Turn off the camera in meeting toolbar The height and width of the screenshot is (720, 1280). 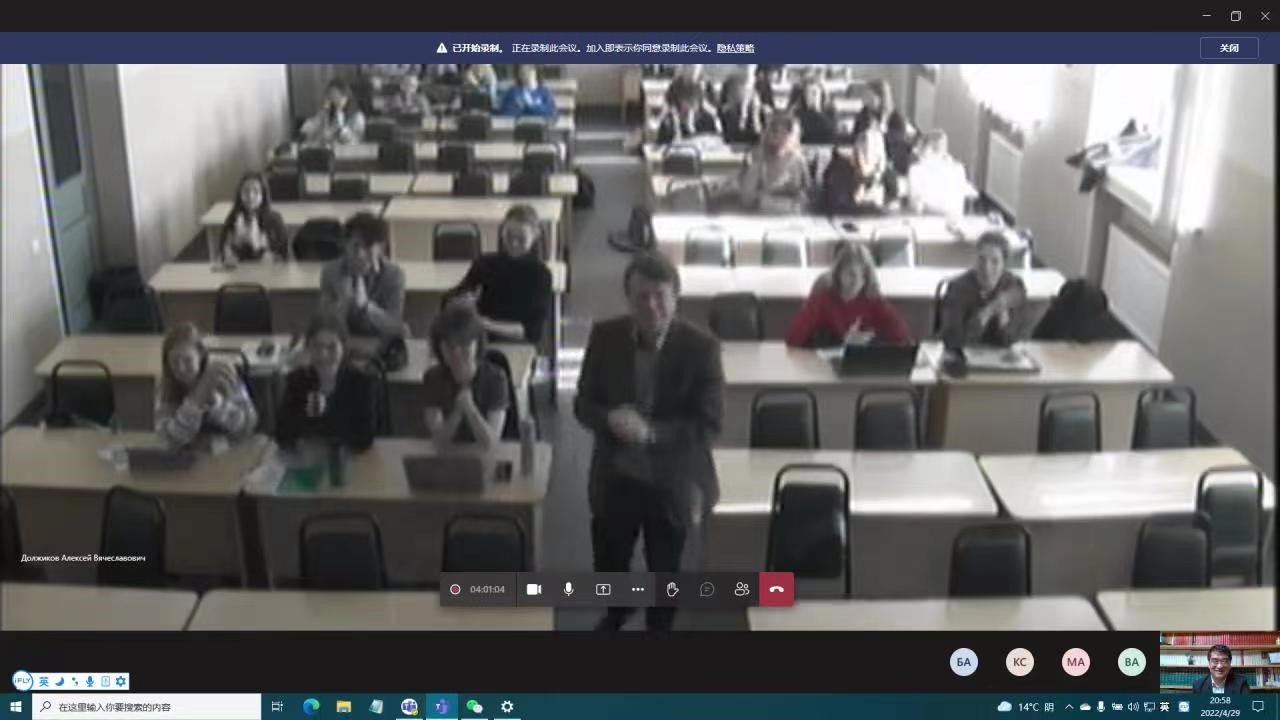[534, 590]
